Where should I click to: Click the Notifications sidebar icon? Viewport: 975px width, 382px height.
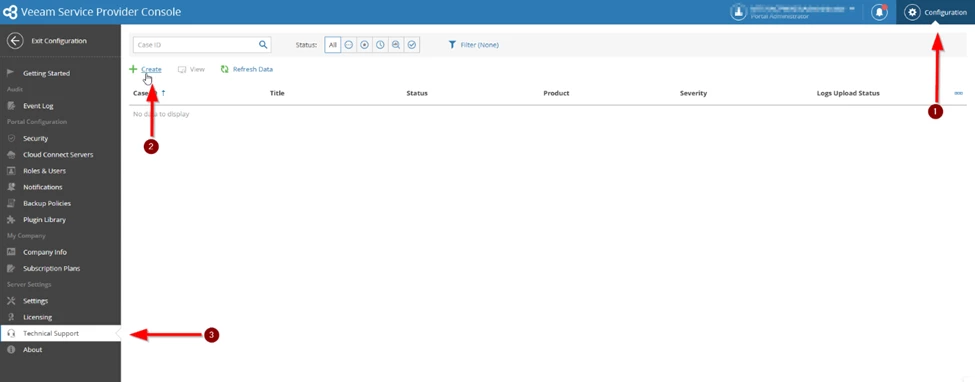(11, 187)
